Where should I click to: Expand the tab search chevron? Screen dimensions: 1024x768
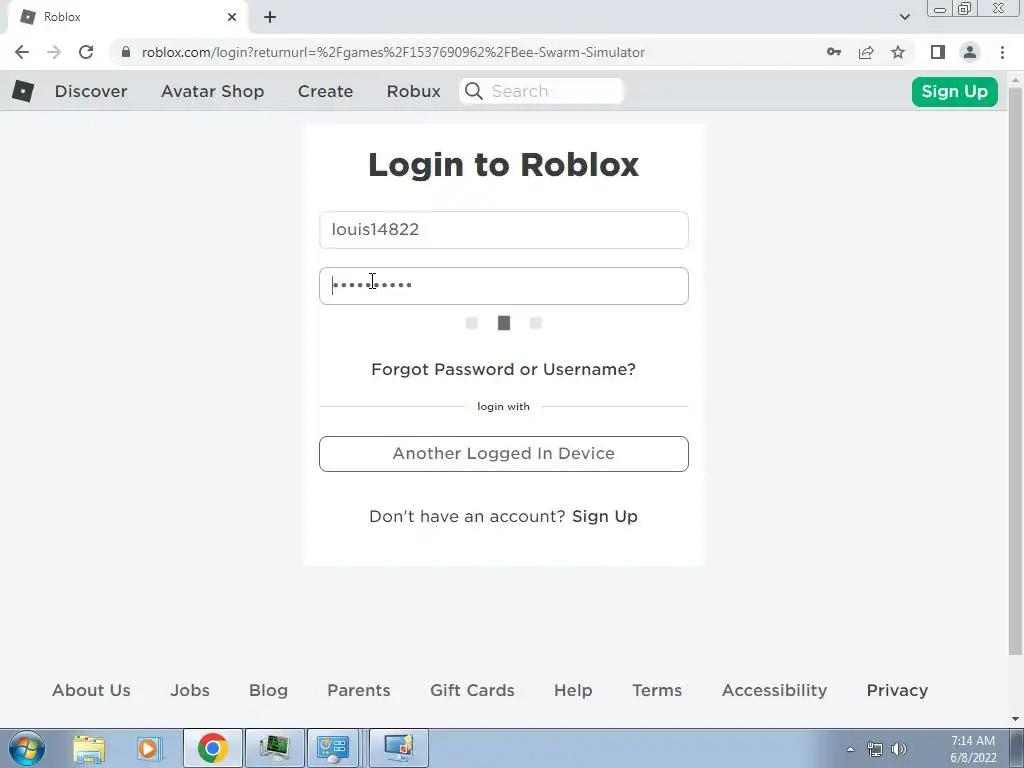904,17
